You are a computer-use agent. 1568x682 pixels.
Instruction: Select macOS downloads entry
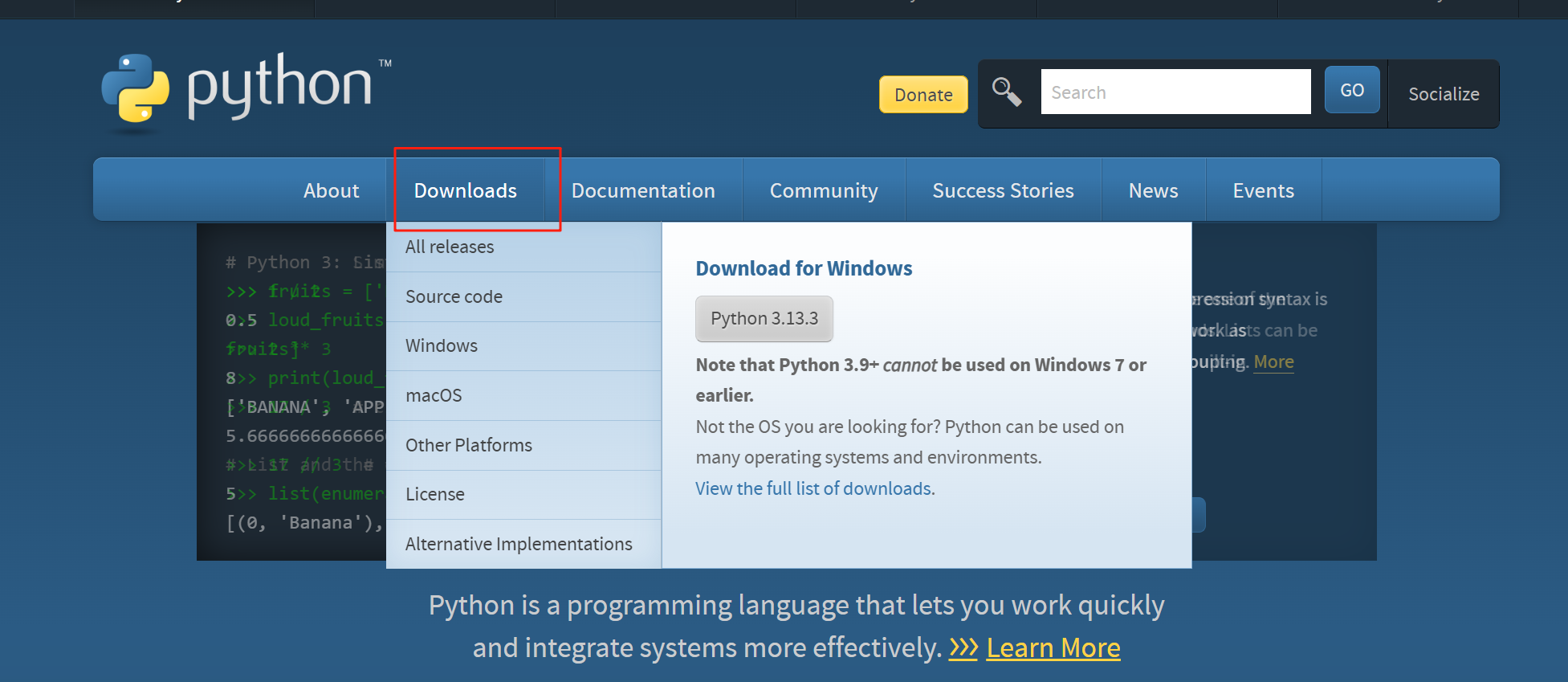click(x=434, y=395)
